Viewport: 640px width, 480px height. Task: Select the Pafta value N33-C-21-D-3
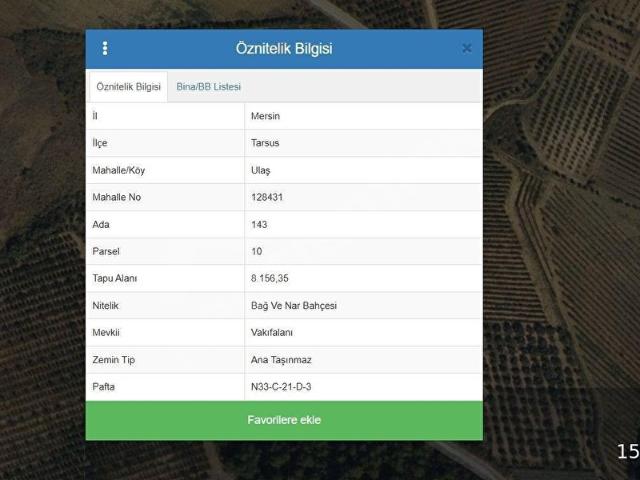pyautogui.click(x=281, y=387)
